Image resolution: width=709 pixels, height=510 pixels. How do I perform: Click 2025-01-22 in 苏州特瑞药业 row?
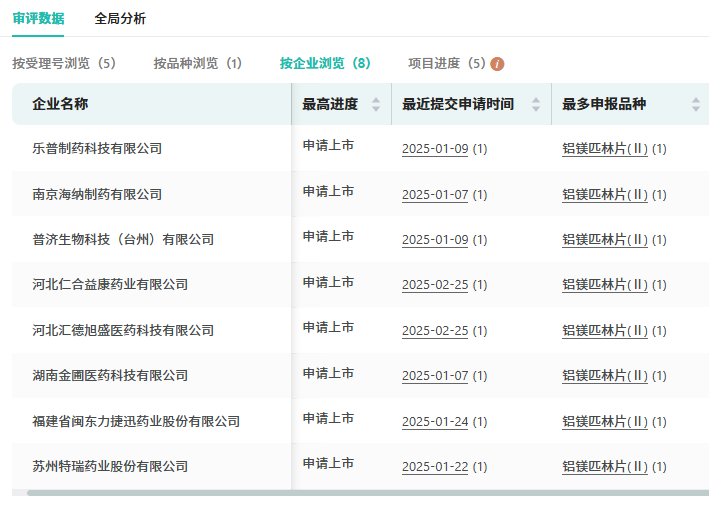435,467
